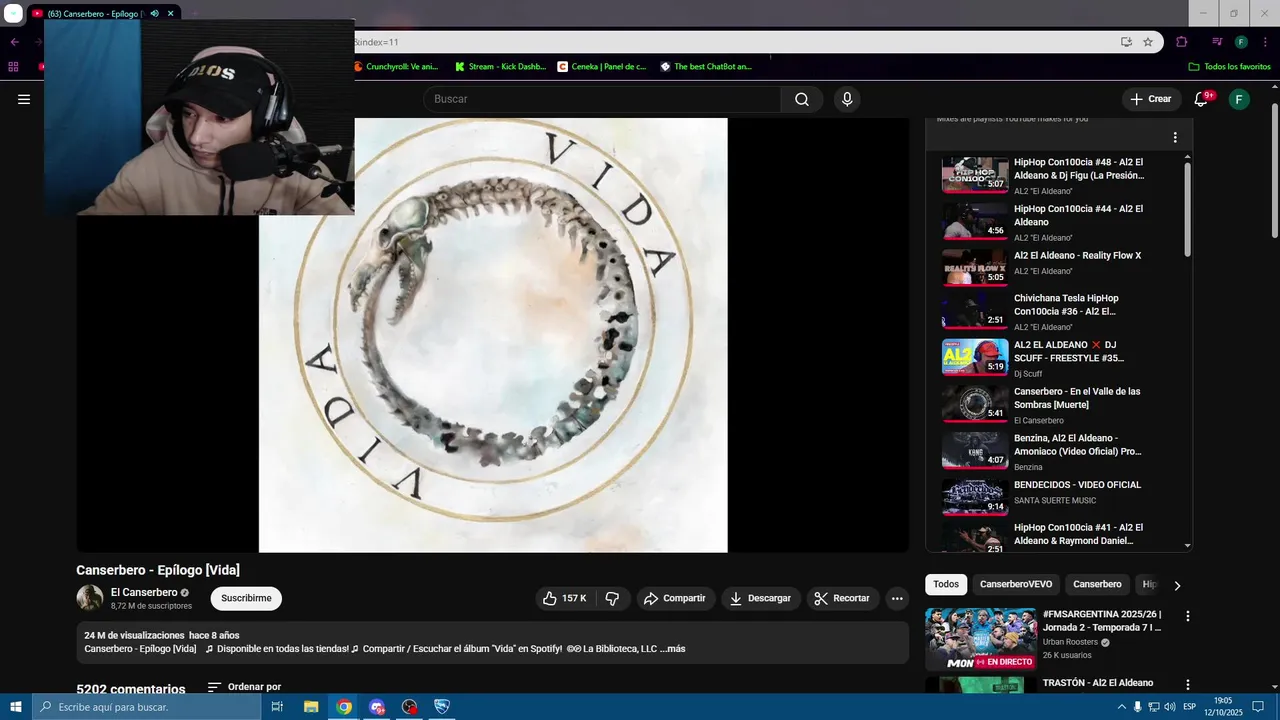Play HipHop Con100cia #48 thumbnail
Image resolution: width=1280 pixels, height=720 pixels.
point(975,174)
